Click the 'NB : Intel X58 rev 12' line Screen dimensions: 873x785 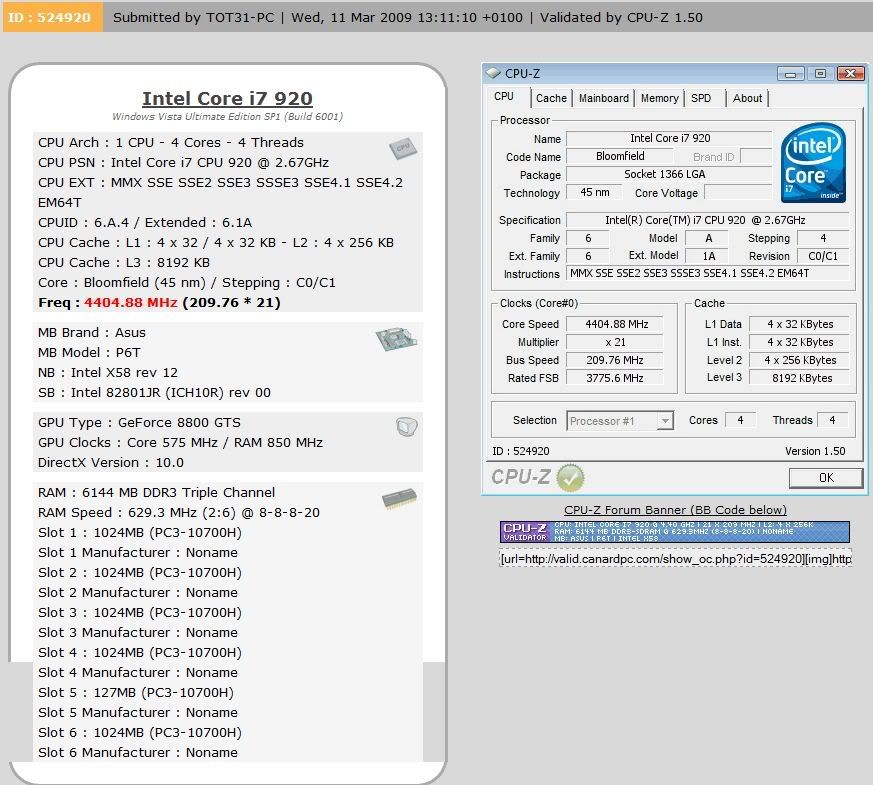108,372
